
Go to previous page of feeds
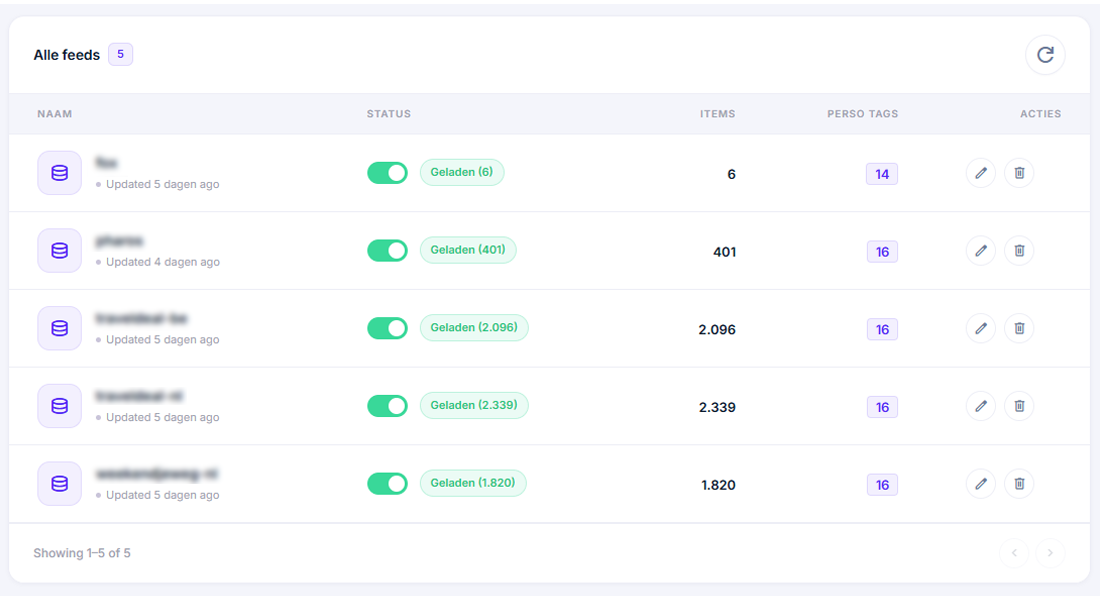[x=1014, y=553]
